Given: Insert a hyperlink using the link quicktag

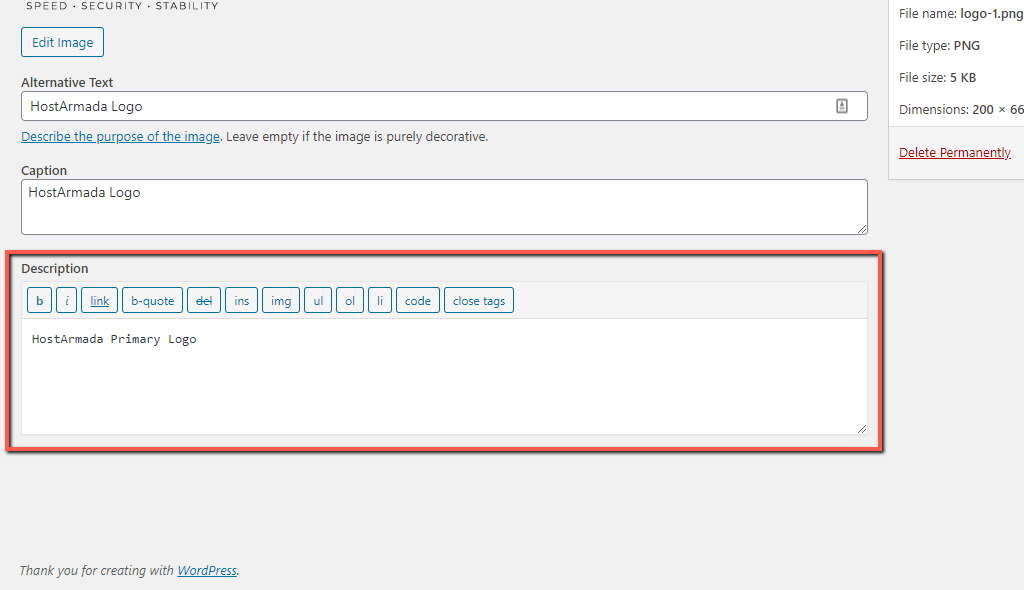Looking at the screenshot, I should point(99,301).
